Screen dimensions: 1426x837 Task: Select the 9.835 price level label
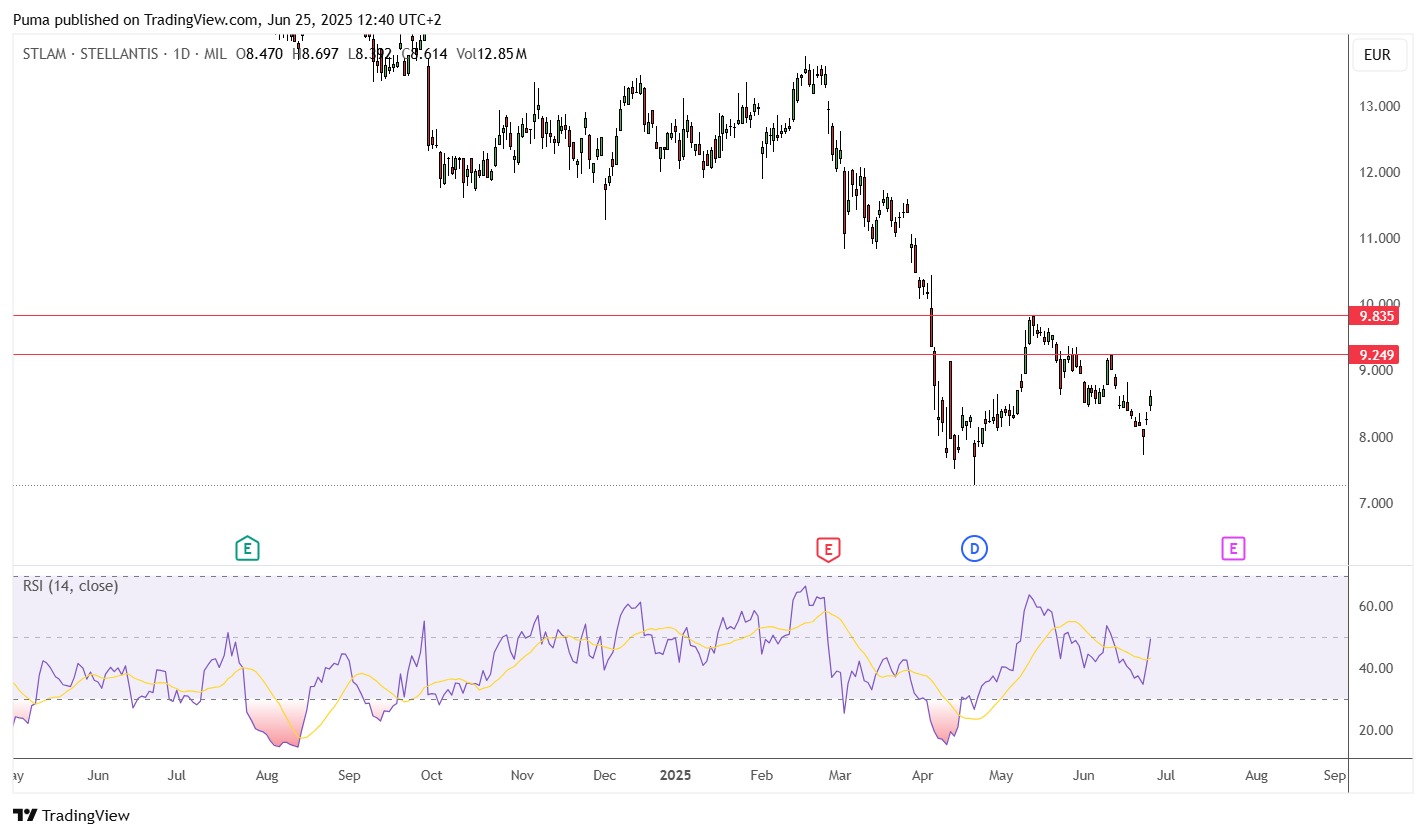click(1373, 316)
